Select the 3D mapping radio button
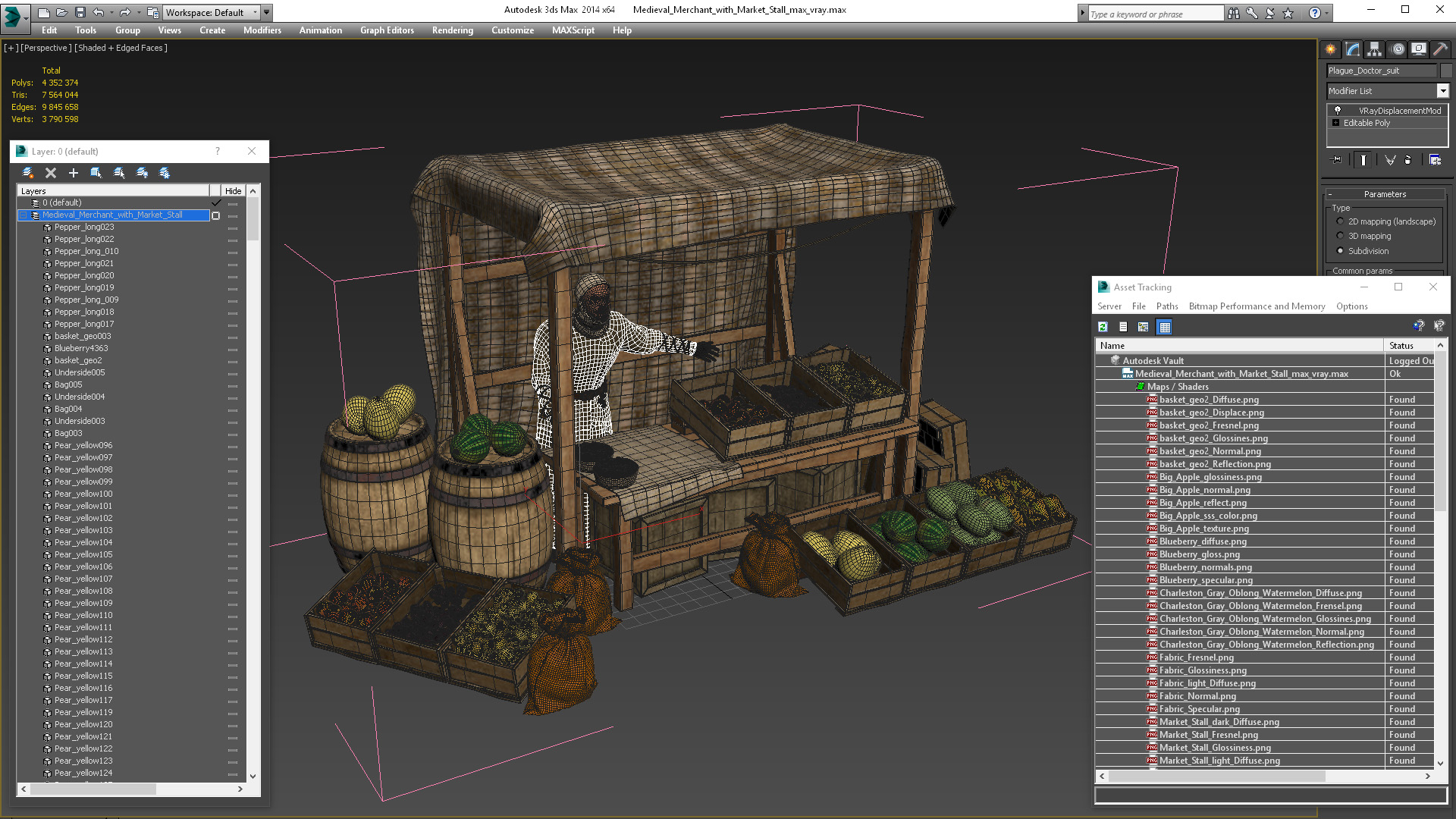 1340,236
